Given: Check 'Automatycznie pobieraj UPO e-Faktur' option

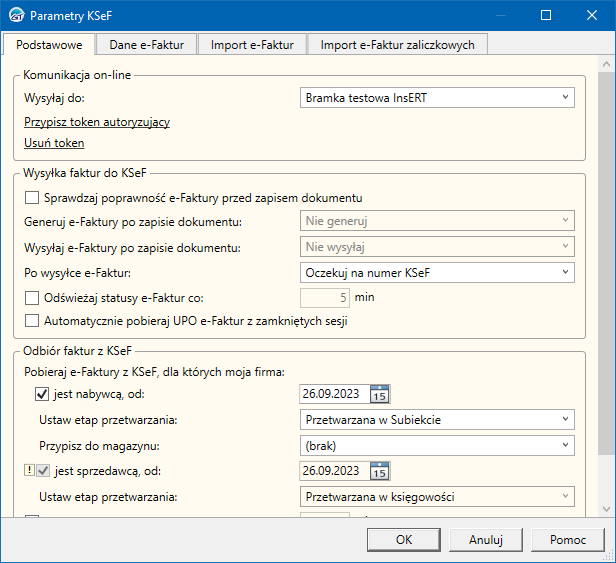Looking at the screenshot, I should pos(32,321).
